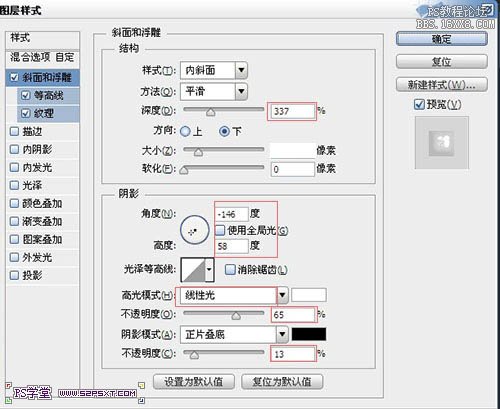Open the 样式 style dropdown (内斜面)
Image resolution: width=500 pixels, height=409 pixels.
click(x=214, y=70)
